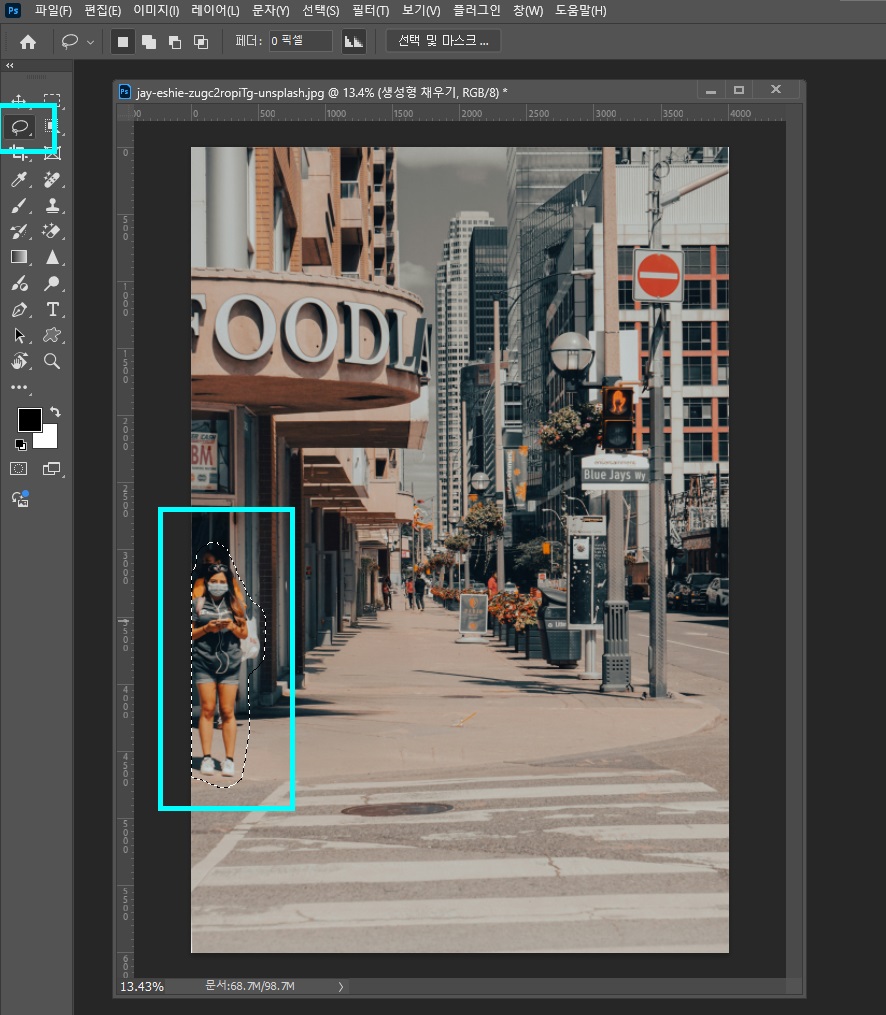Image resolution: width=886 pixels, height=1015 pixels.
Task: Click the jay-eshie-zugc2ropiTg-unsplash.jpg title tab
Action: click(x=322, y=93)
